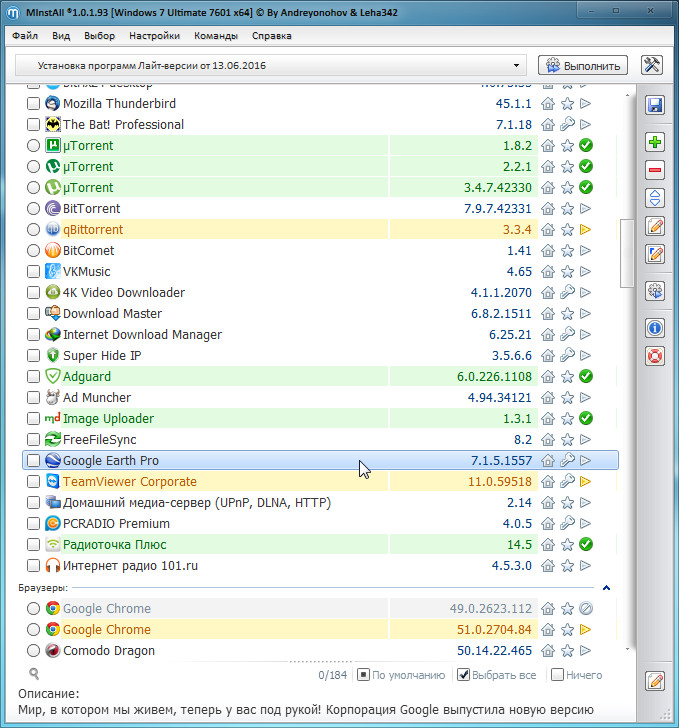Screen dimensions: 679x728
Task: Click orange play arrow on qBittorrent row
Action: [x=586, y=229]
